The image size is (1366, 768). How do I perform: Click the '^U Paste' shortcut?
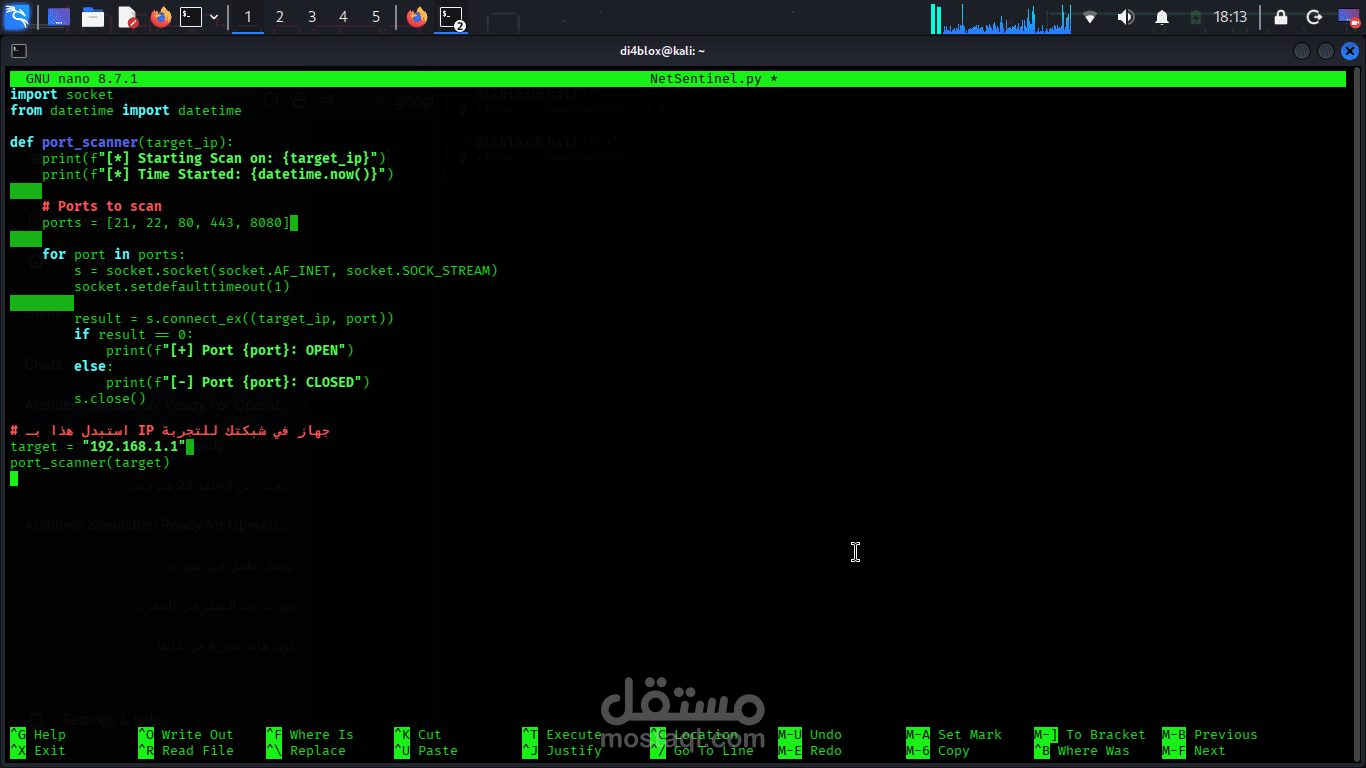[426, 750]
